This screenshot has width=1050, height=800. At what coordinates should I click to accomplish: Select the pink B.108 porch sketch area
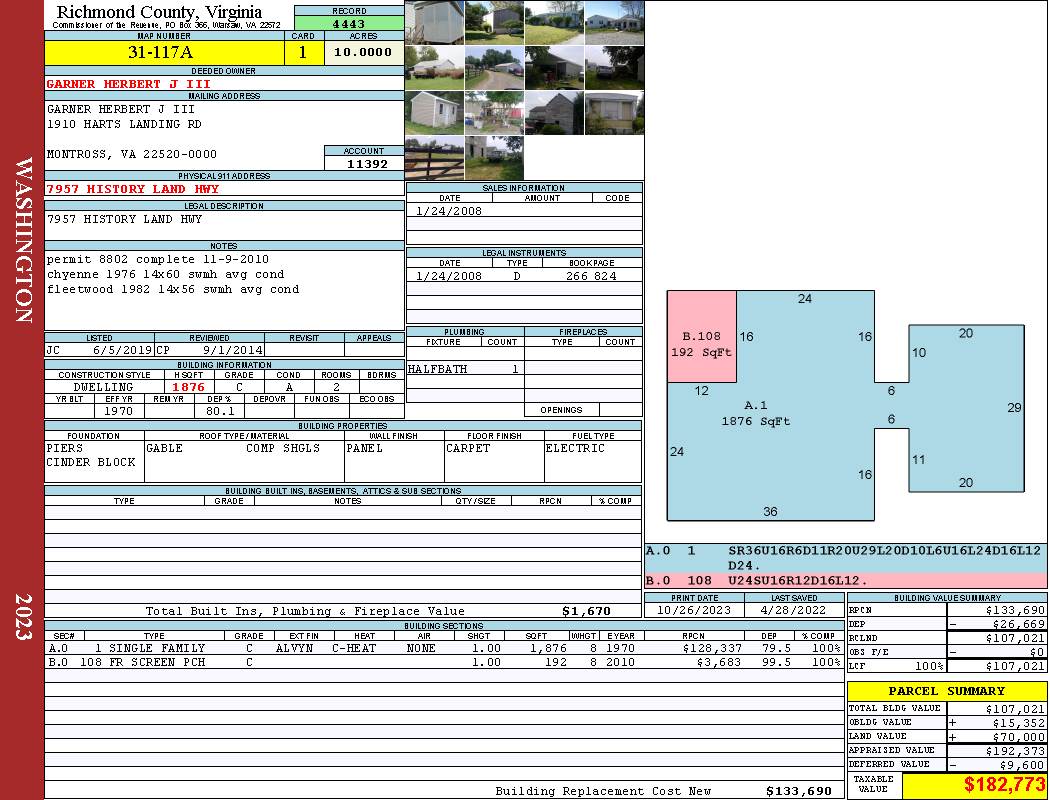tap(701, 337)
